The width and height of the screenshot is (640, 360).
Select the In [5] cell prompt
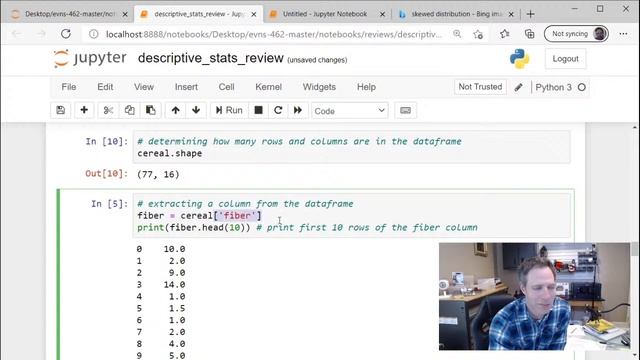(109, 204)
